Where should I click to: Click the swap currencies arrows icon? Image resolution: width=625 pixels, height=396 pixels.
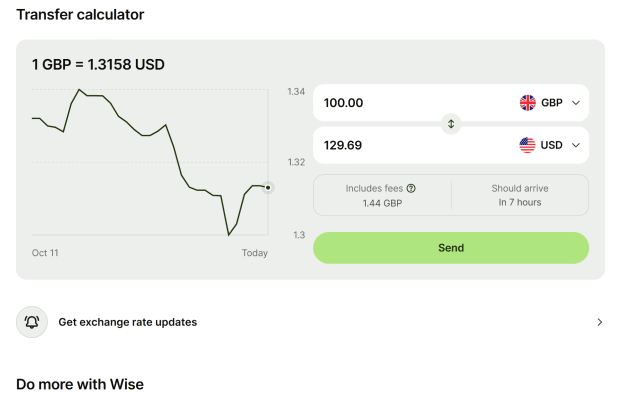(x=451, y=124)
